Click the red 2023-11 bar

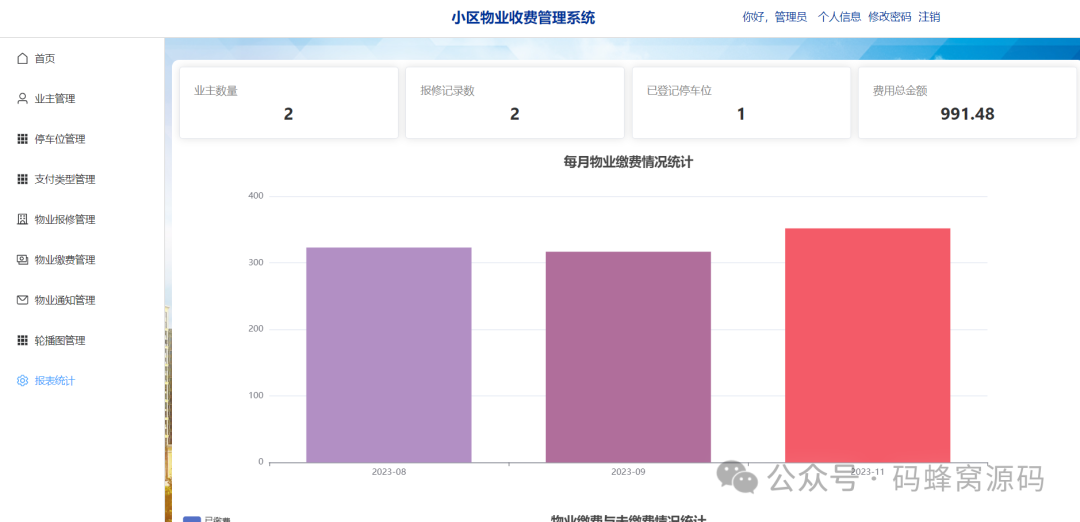click(x=868, y=345)
